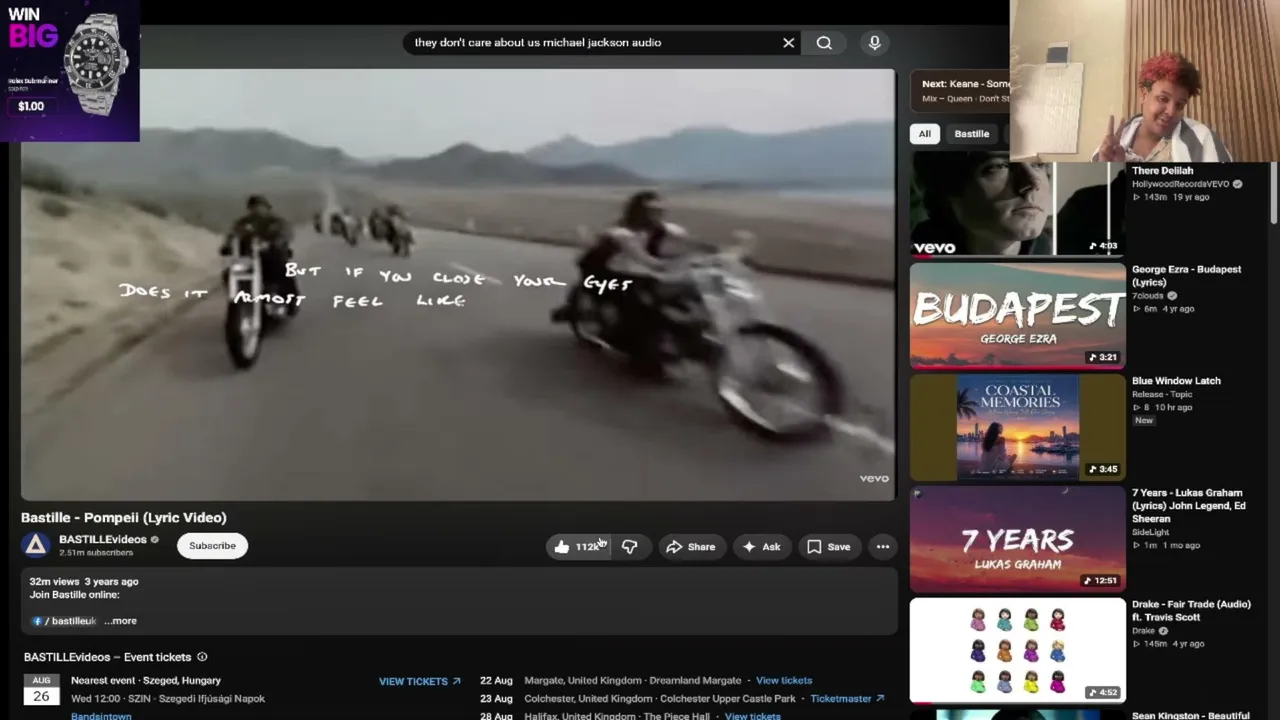
Task: Click 'There Delilah' video title text
Action: (1162, 171)
